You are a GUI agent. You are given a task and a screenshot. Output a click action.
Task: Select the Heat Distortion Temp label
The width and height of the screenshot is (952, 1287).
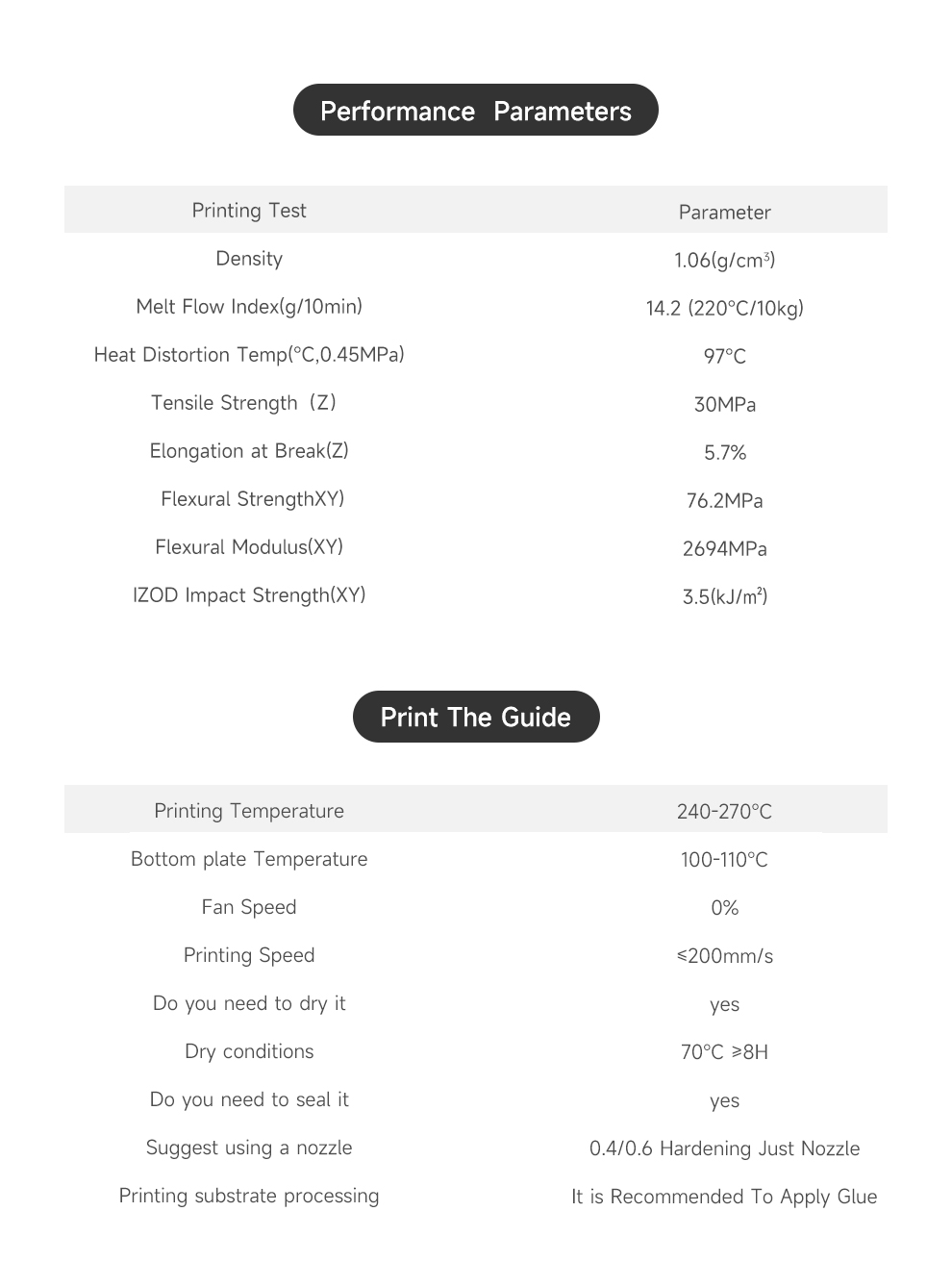click(x=249, y=355)
